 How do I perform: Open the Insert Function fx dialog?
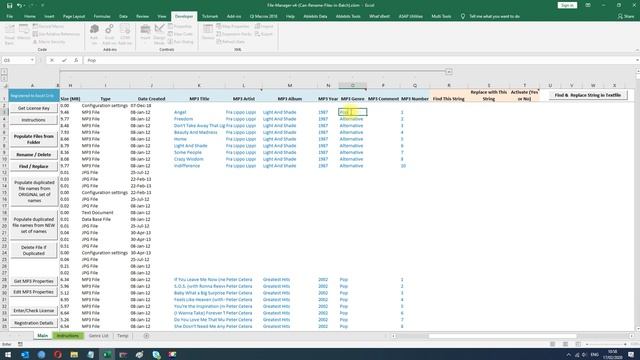[x=76, y=60]
